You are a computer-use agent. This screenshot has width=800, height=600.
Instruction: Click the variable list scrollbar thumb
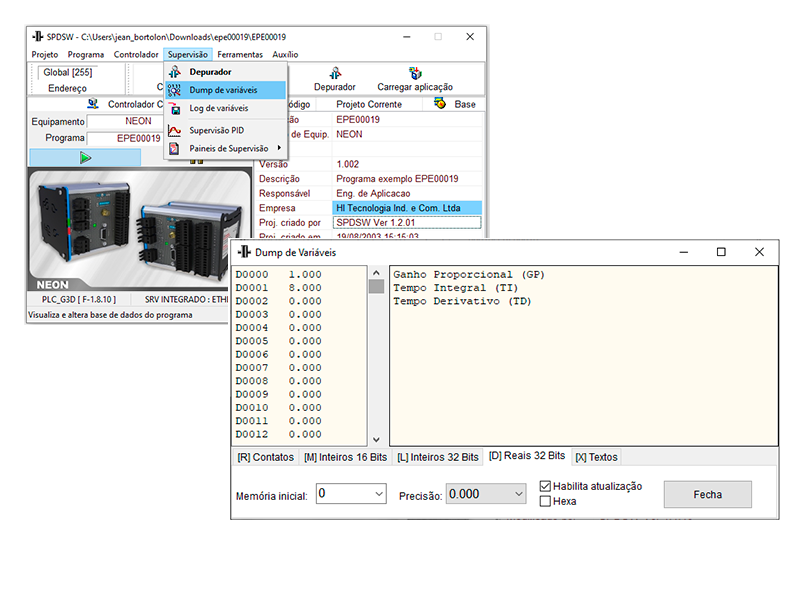pyautogui.click(x=377, y=286)
